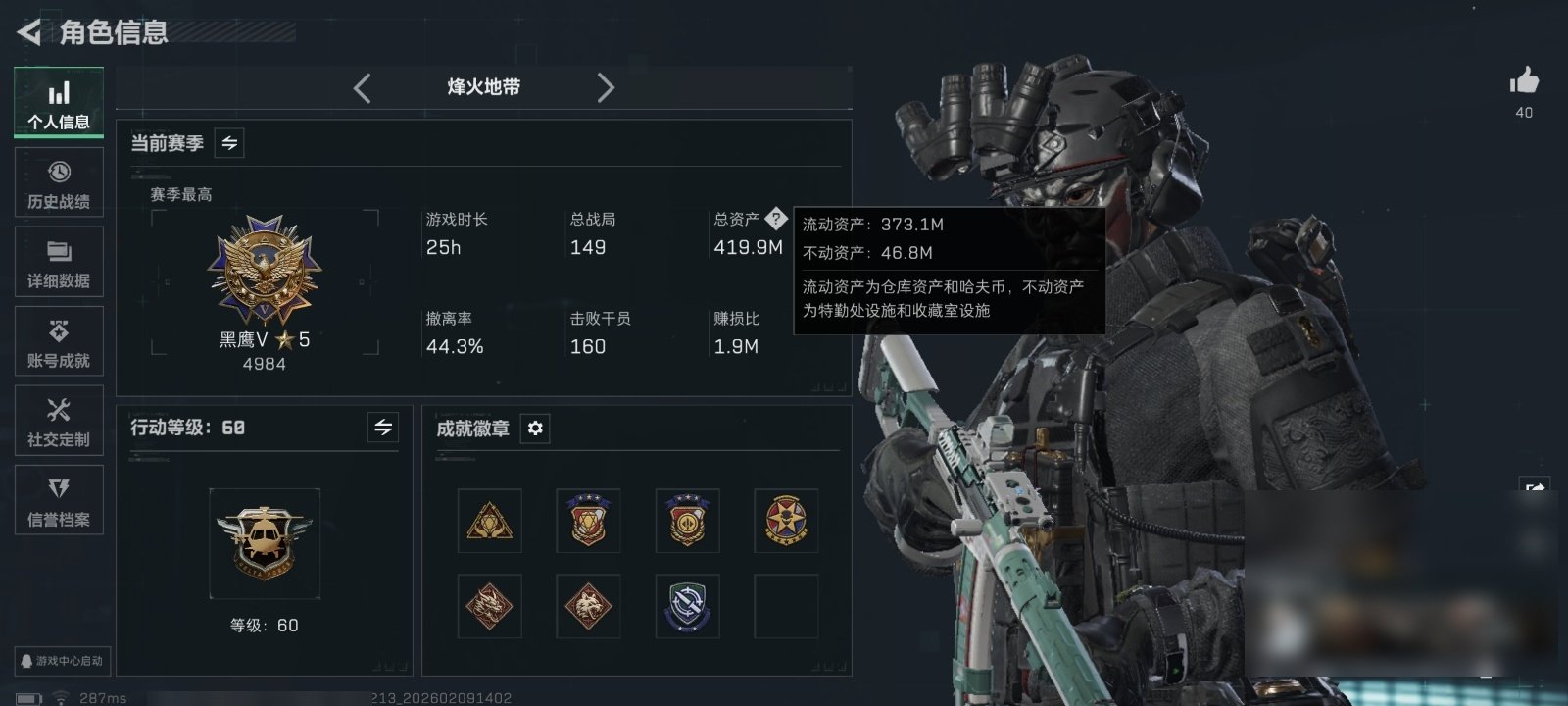Click the first triangular achievement badge
Screen dimensions: 1568x706
(x=489, y=521)
